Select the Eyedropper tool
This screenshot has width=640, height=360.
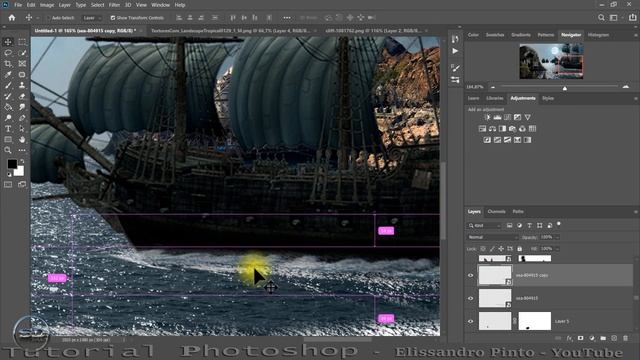point(8,75)
